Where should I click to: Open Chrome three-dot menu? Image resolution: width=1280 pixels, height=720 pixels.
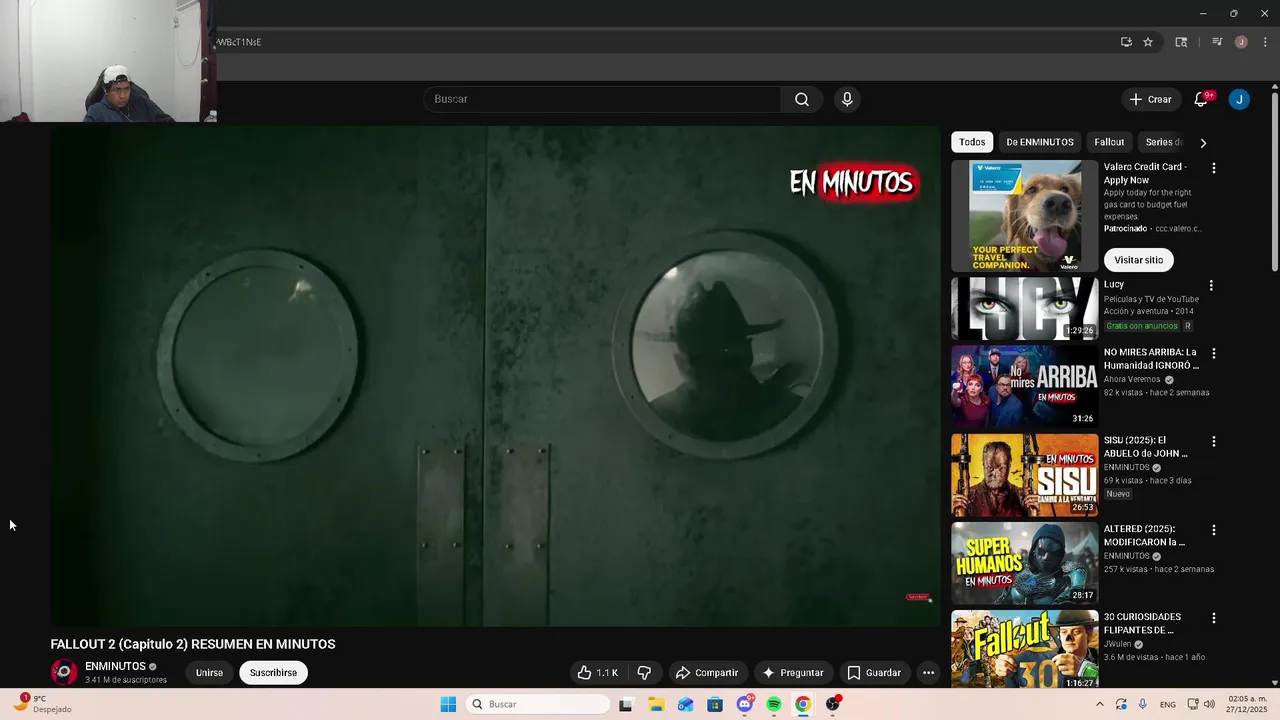(1265, 42)
